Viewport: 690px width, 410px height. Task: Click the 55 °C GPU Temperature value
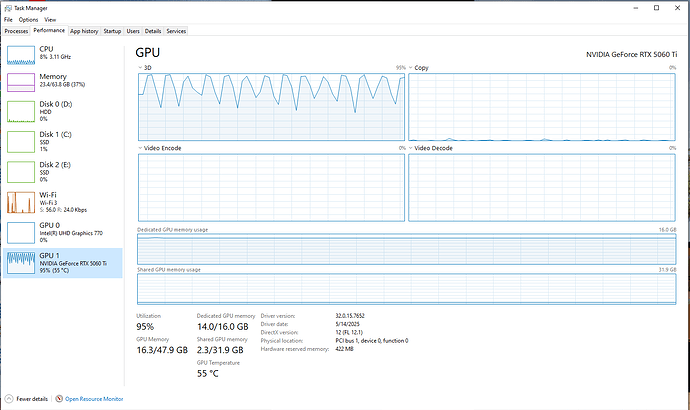point(208,373)
